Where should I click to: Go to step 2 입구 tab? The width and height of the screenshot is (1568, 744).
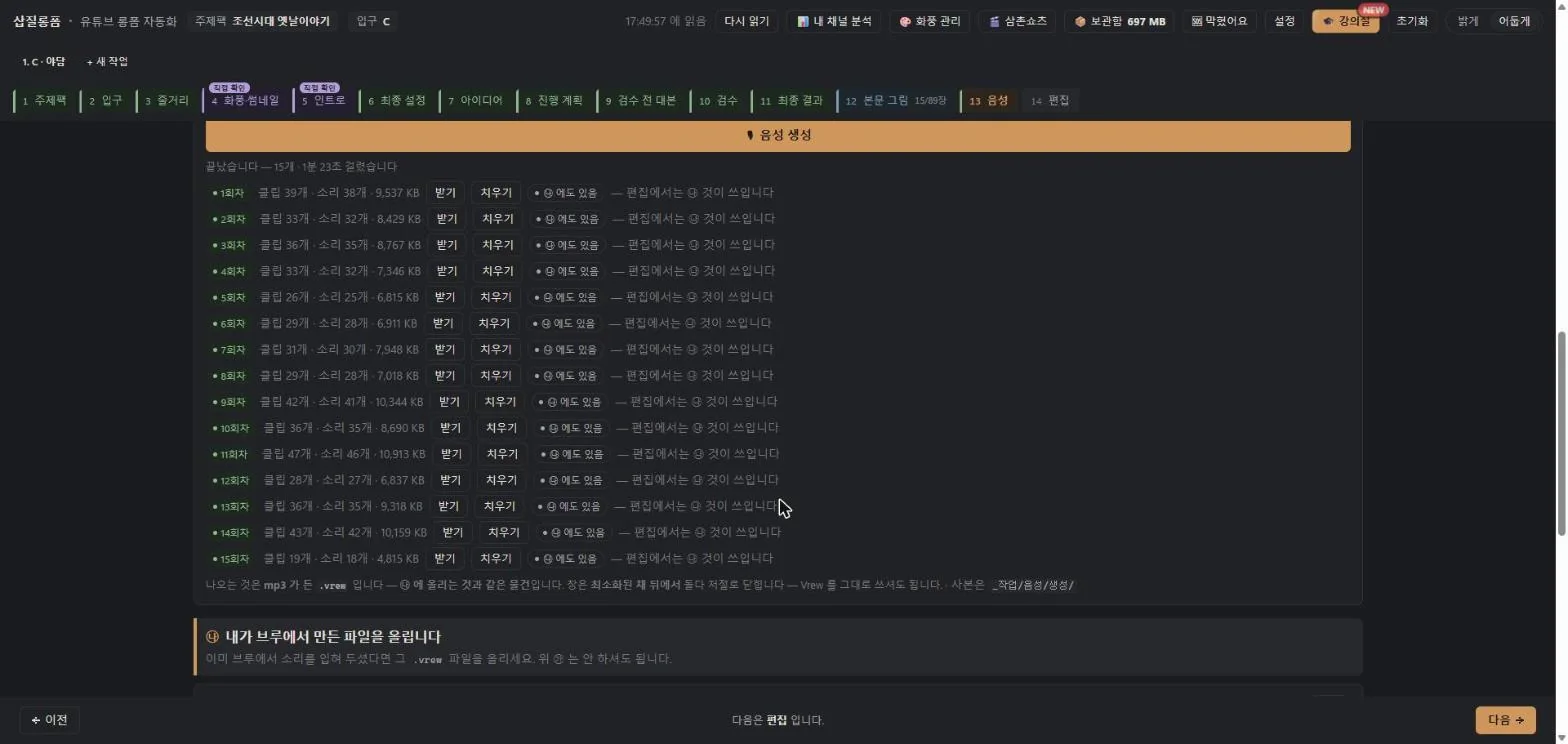tap(104, 101)
